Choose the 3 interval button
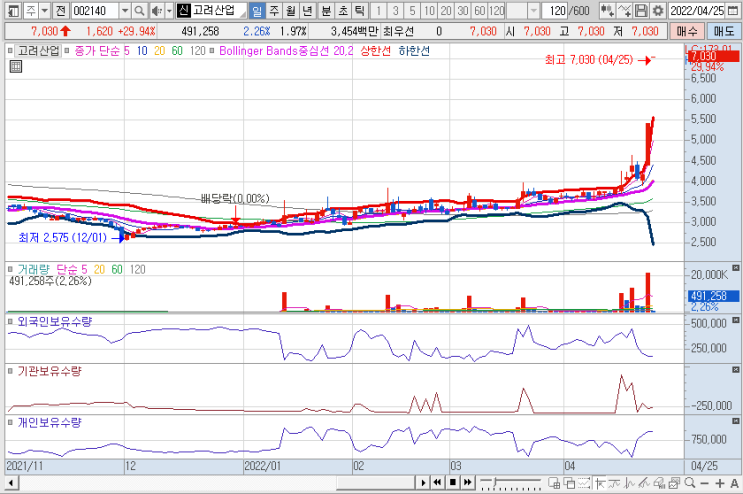 click(395, 10)
